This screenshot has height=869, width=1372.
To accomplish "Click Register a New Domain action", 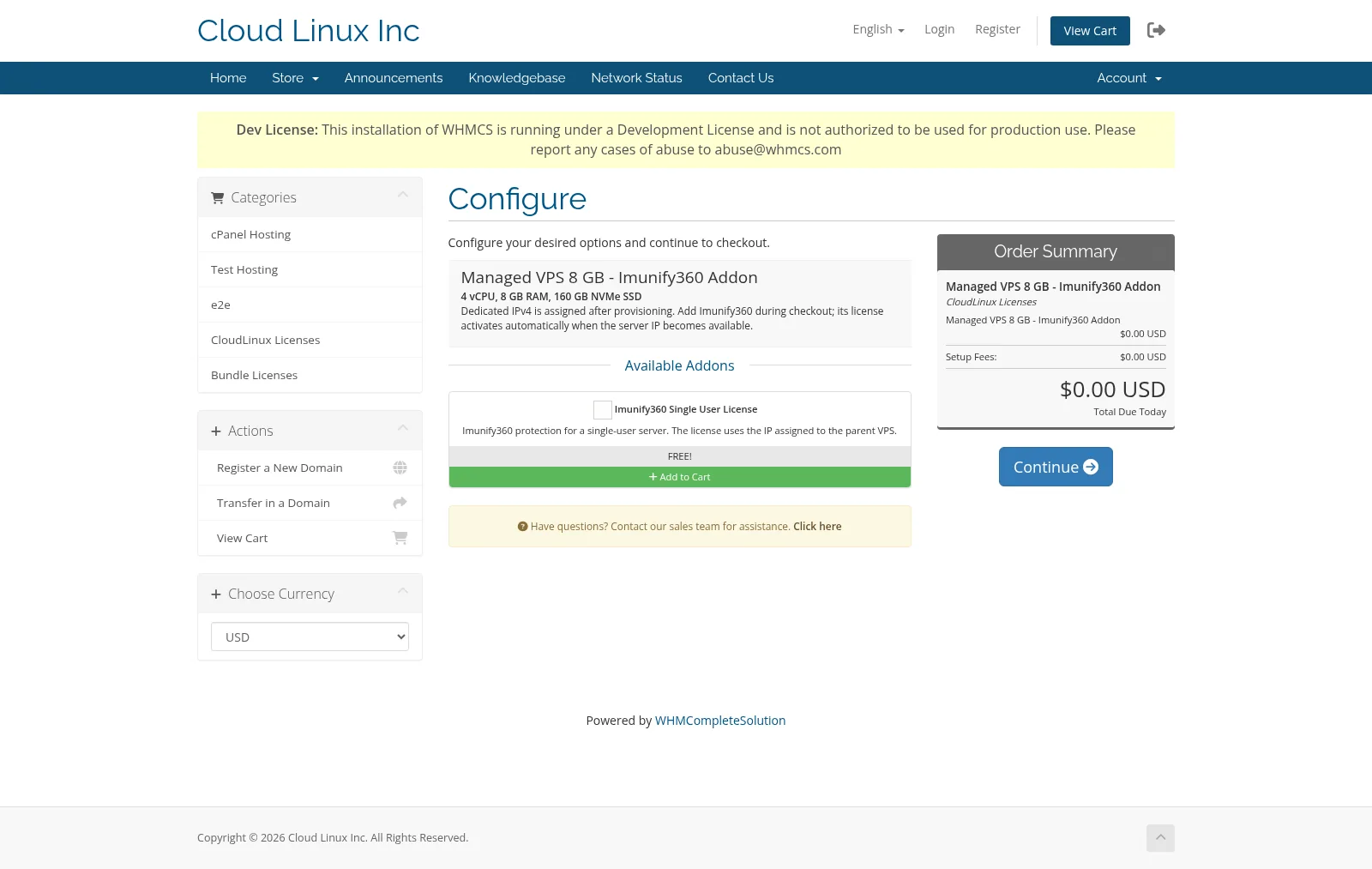I will pyautogui.click(x=310, y=468).
